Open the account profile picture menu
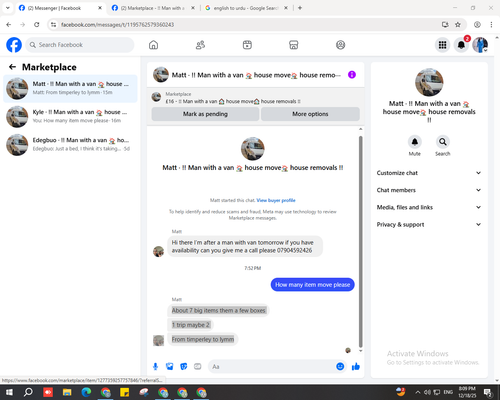Viewport: 500px width, 400px height. 480,45
